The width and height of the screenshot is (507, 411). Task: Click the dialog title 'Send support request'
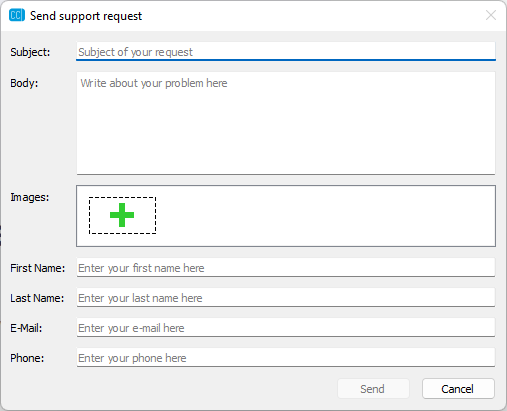pos(86,16)
